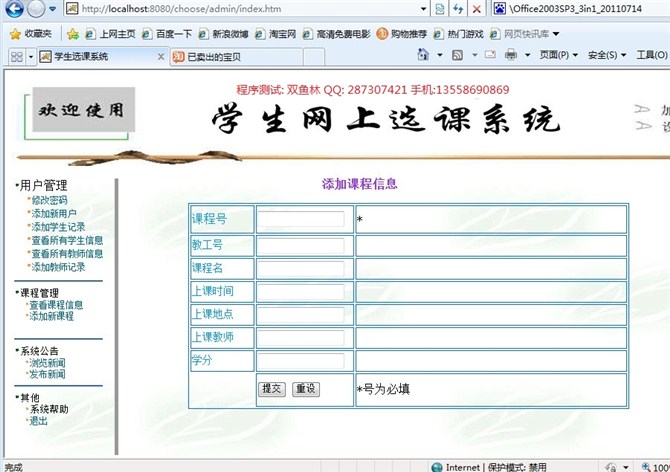This screenshot has height=472, width=670.
Task: Focus the 上课时间 input field
Action: pyautogui.click(x=301, y=292)
